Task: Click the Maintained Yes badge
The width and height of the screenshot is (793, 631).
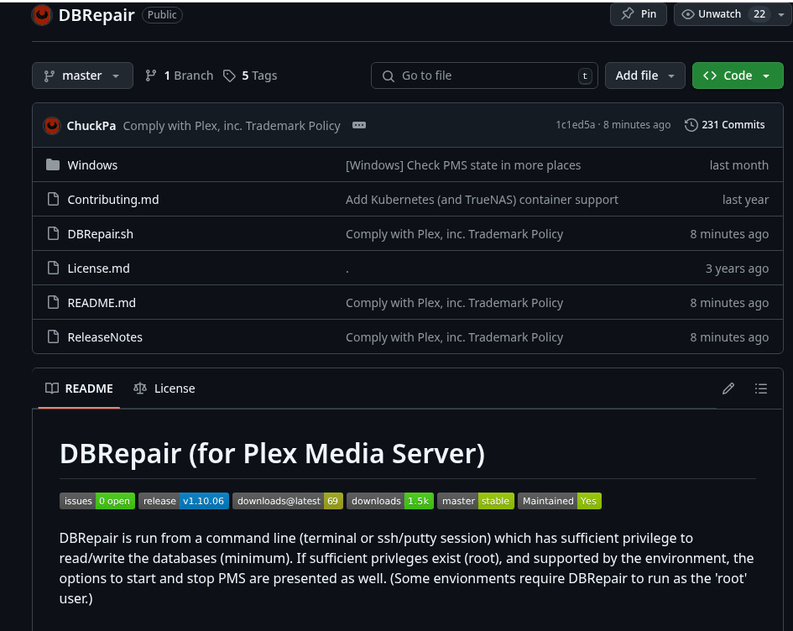Action: click(559, 501)
